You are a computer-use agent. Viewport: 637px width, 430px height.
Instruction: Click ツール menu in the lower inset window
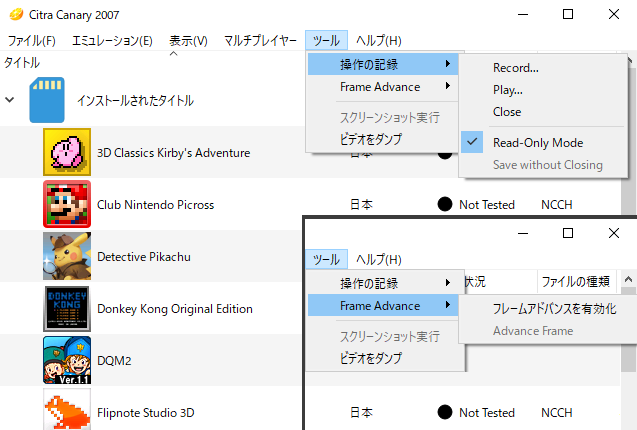[x=326, y=259]
